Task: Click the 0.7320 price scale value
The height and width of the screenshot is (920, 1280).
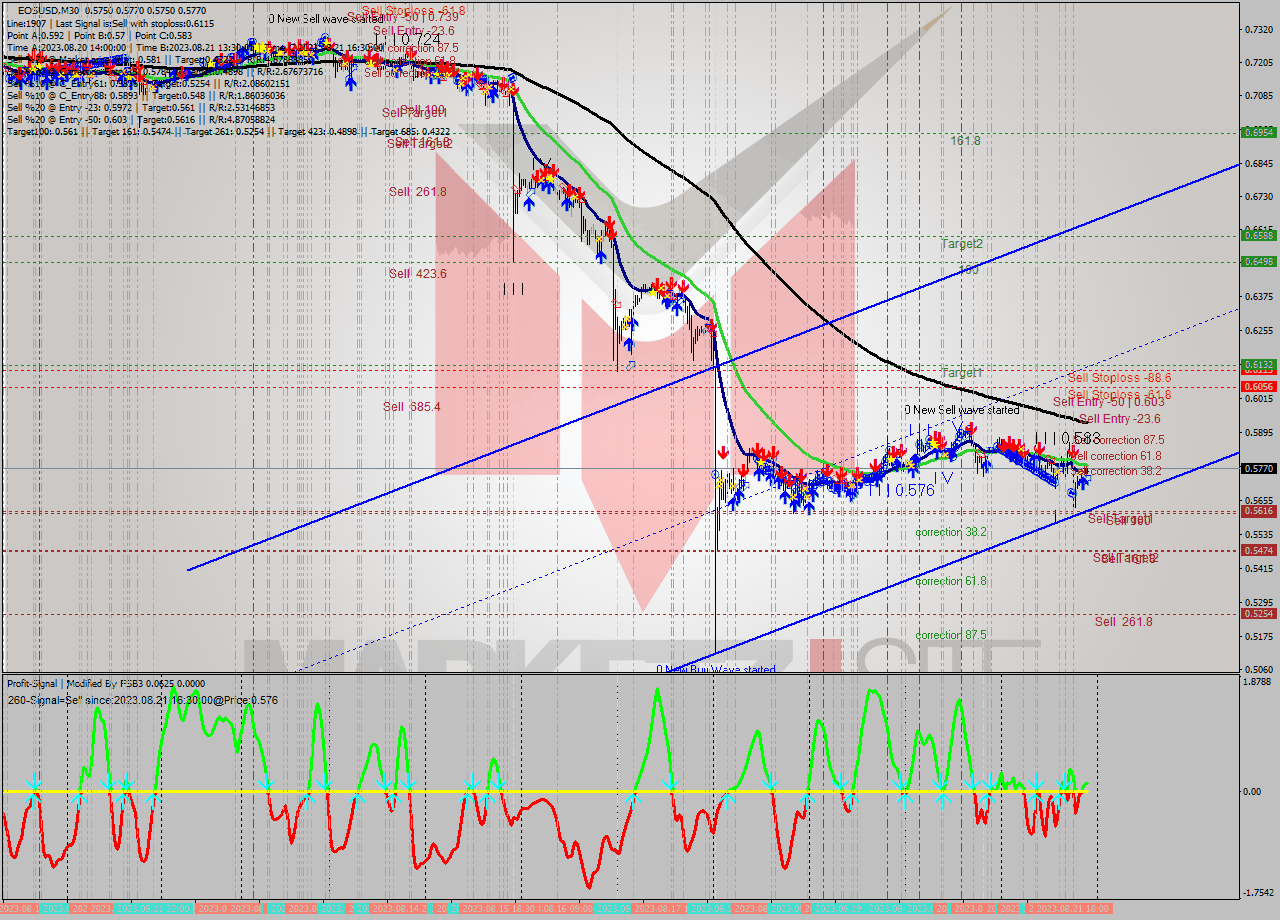Action: tap(1257, 29)
